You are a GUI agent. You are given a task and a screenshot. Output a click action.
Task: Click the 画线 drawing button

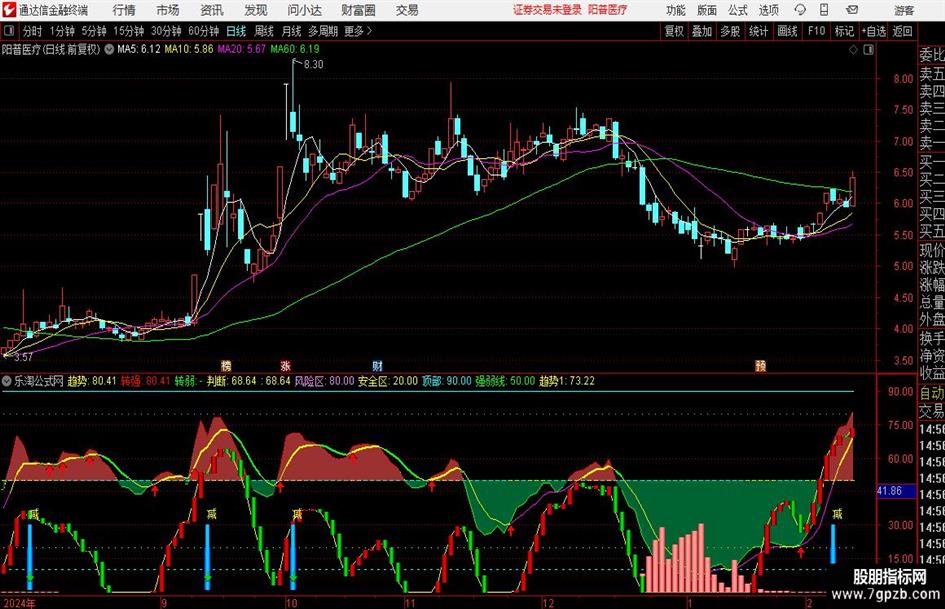pyautogui.click(x=787, y=31)
